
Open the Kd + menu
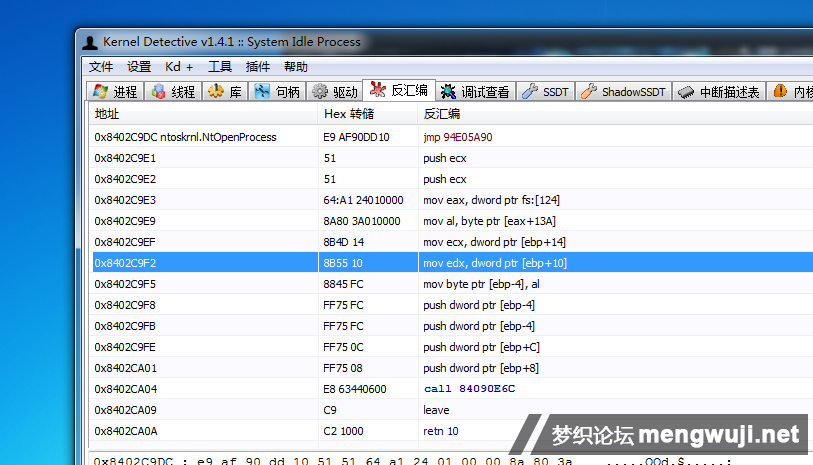click(179, 67)
